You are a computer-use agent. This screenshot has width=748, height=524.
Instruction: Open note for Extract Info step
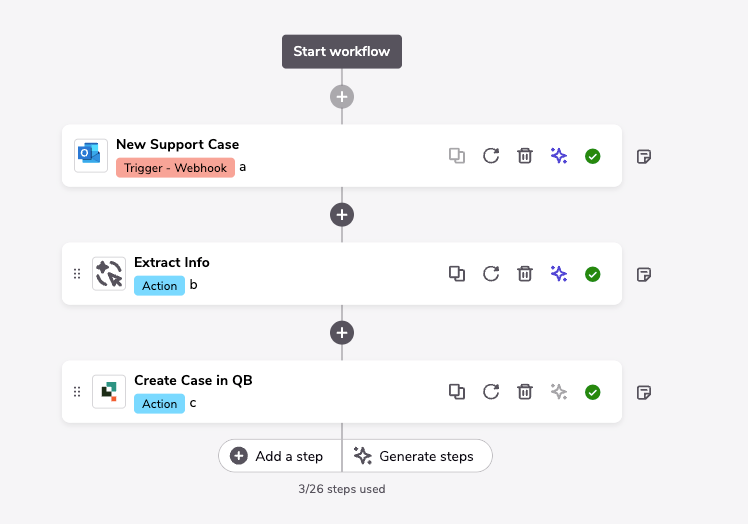[x=644, y=273]
